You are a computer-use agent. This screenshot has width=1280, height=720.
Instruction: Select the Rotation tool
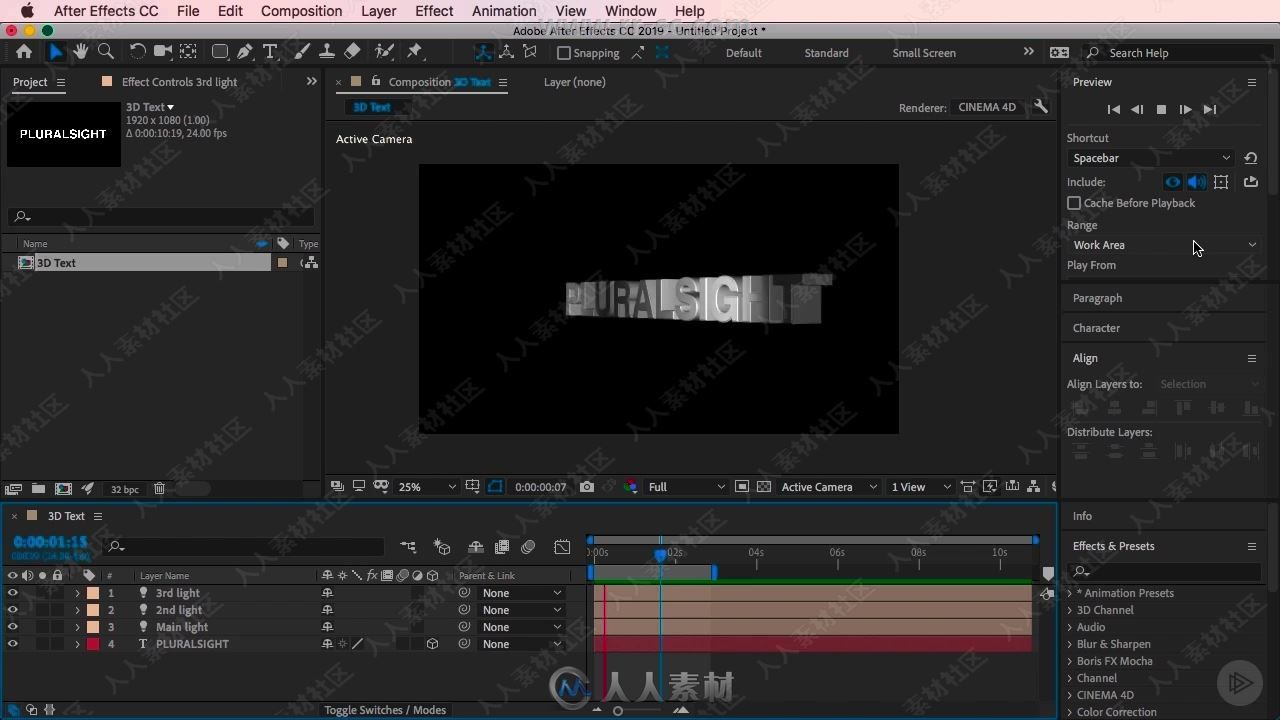(x=138, y=52)
